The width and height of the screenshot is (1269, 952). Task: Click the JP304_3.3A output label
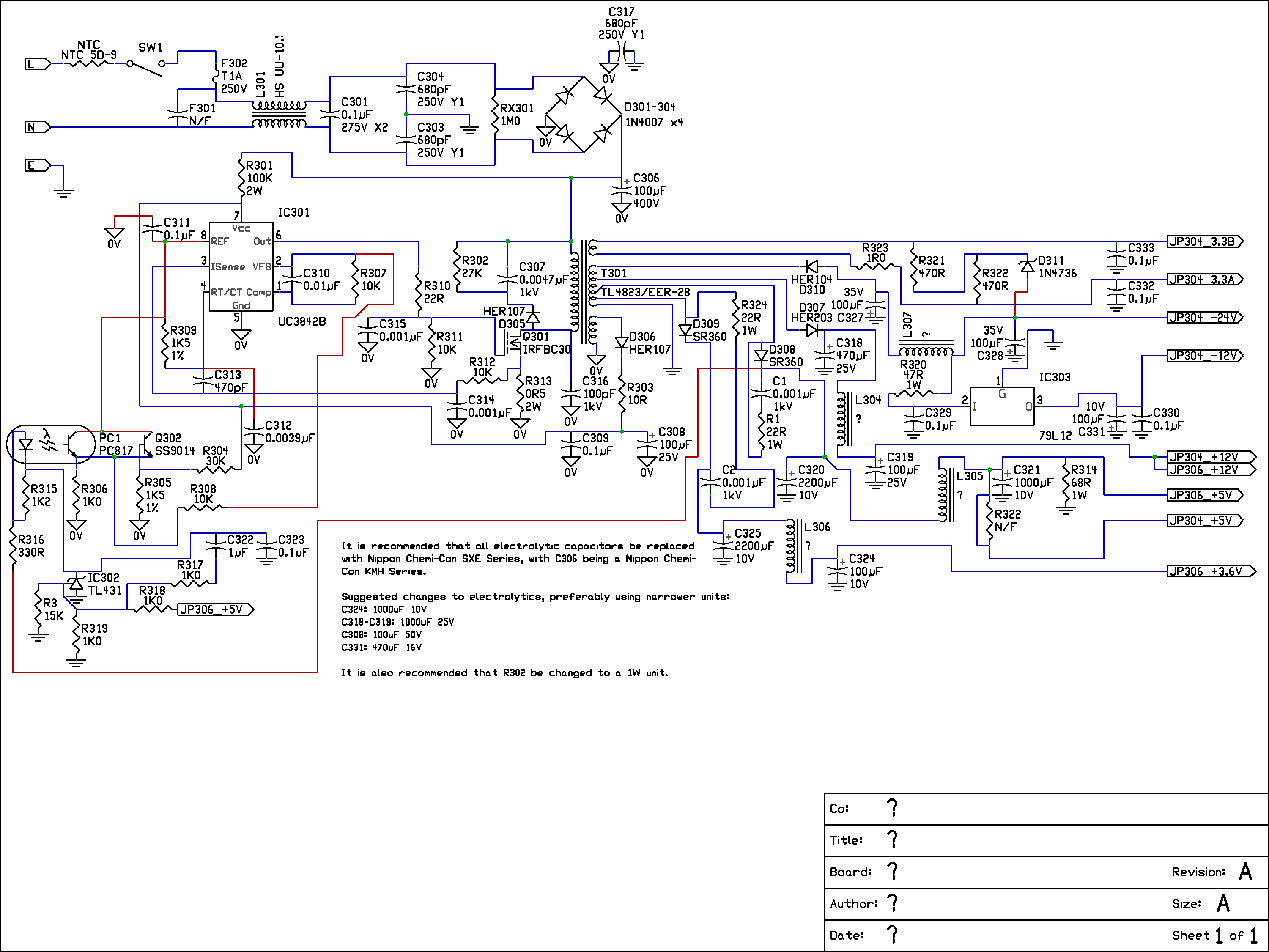coord(1205,280)
